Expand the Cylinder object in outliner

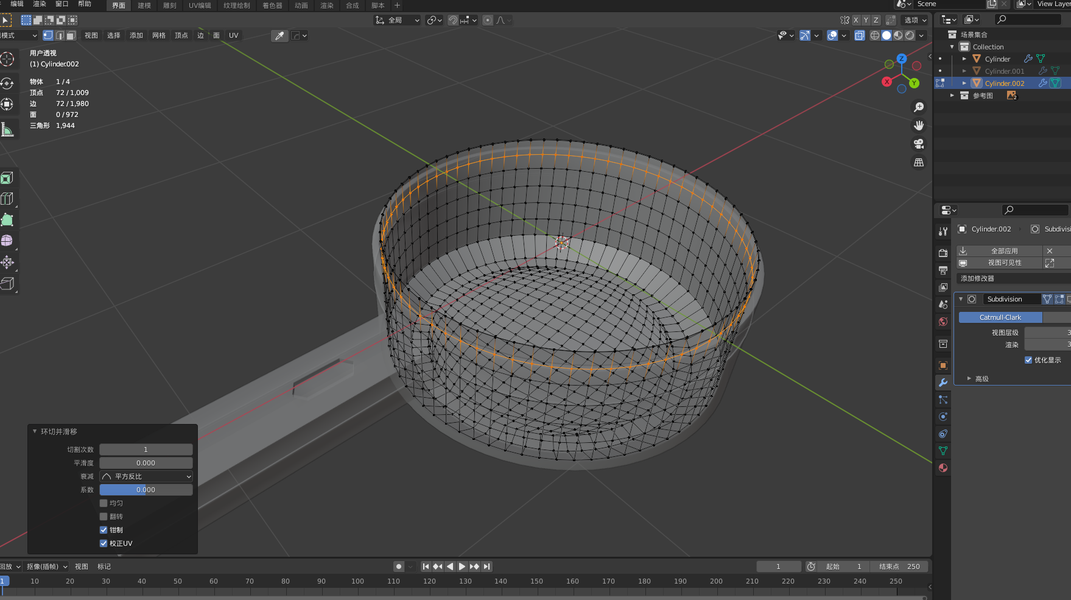click(x=964, y=59)
